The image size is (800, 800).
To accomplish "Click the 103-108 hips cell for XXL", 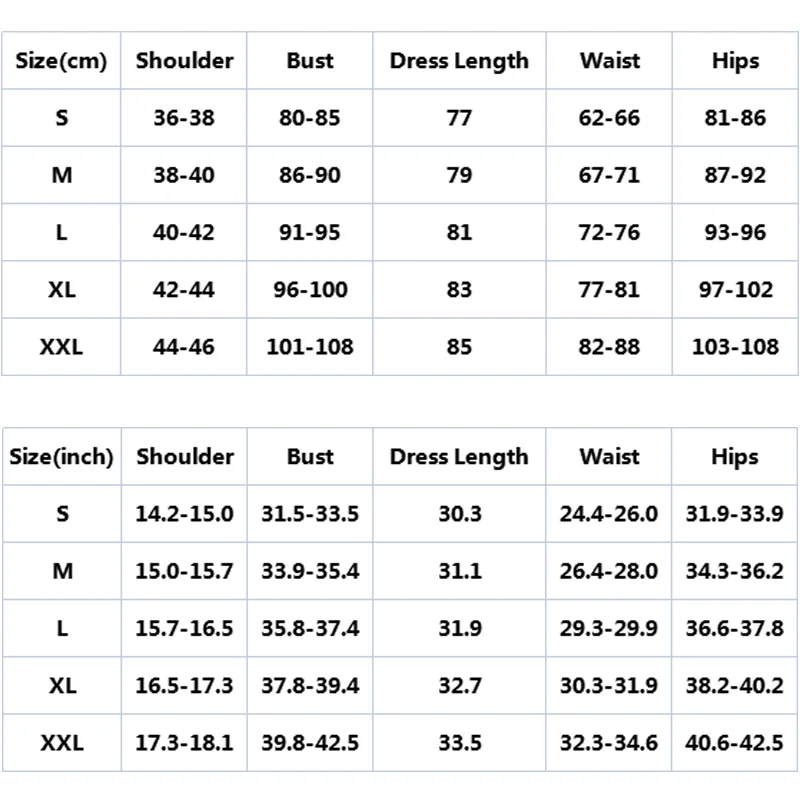I will (735, 347).
